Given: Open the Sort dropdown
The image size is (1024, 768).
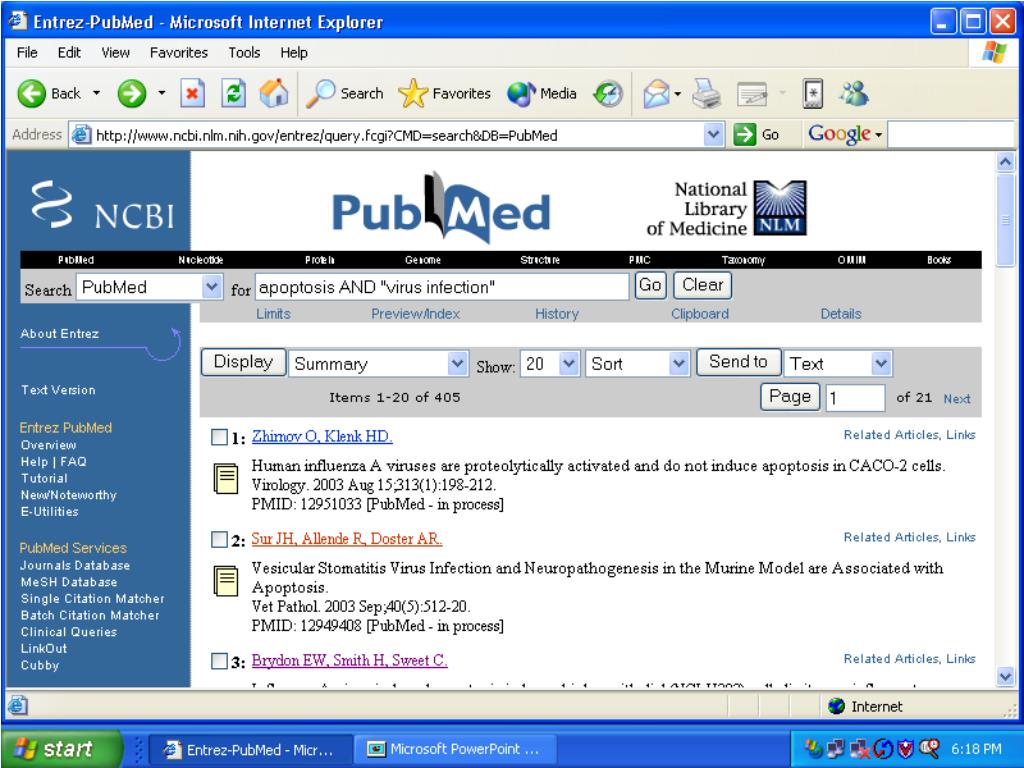Looking at the screenshot, I should coord(679,363).
